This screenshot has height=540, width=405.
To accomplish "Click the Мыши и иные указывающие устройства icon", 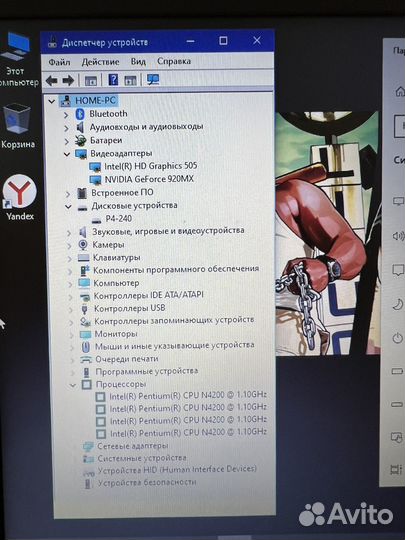I will 85,346.
